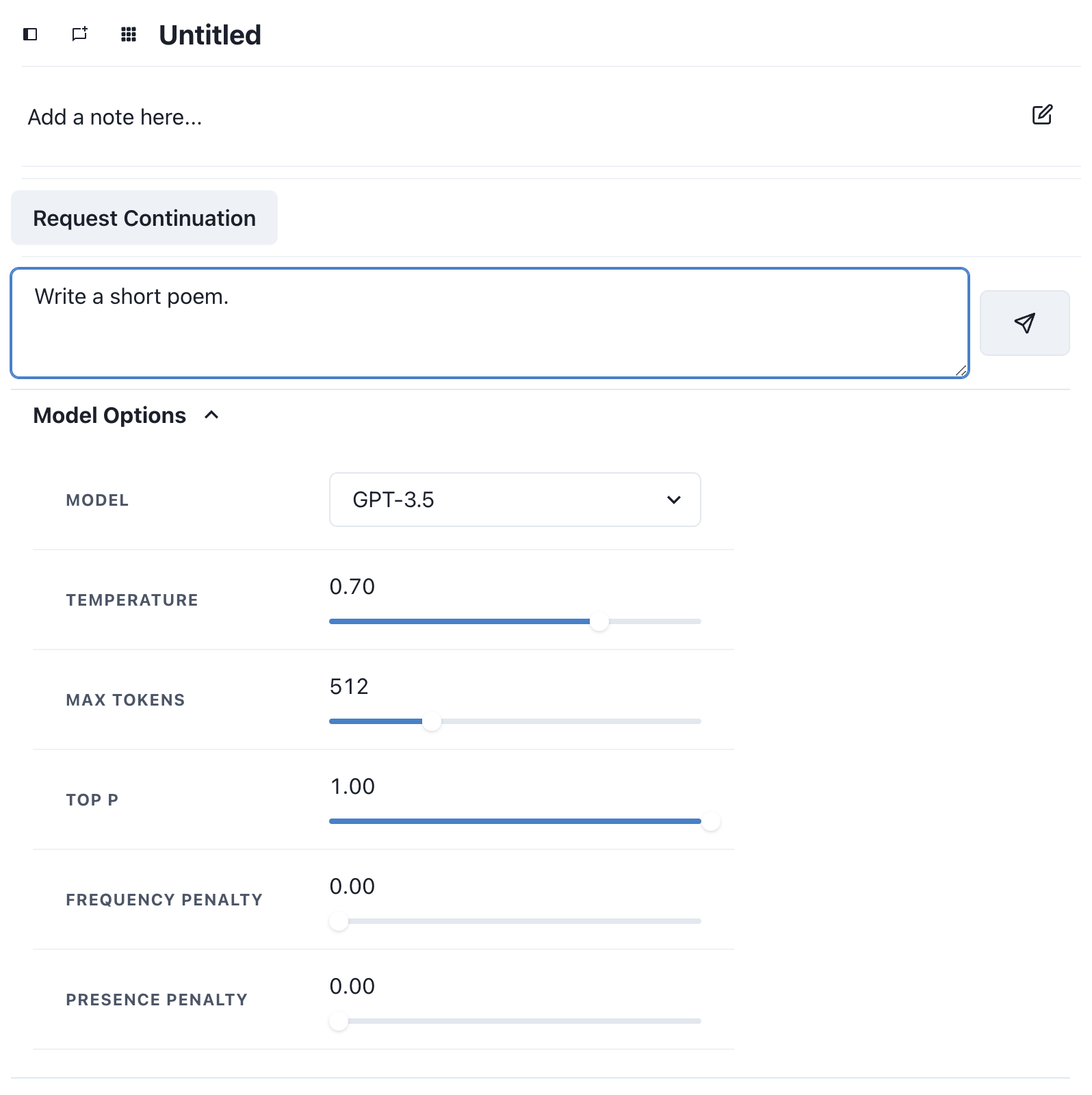Click the edit note pencil icon
The height and width of the screenshot is (1095, 1092).
(1041, 115)
